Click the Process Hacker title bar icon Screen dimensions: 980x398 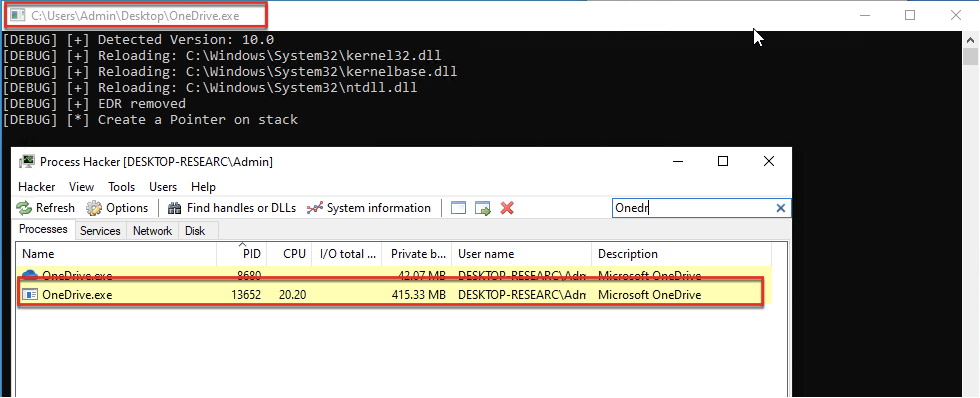[26, 162]
